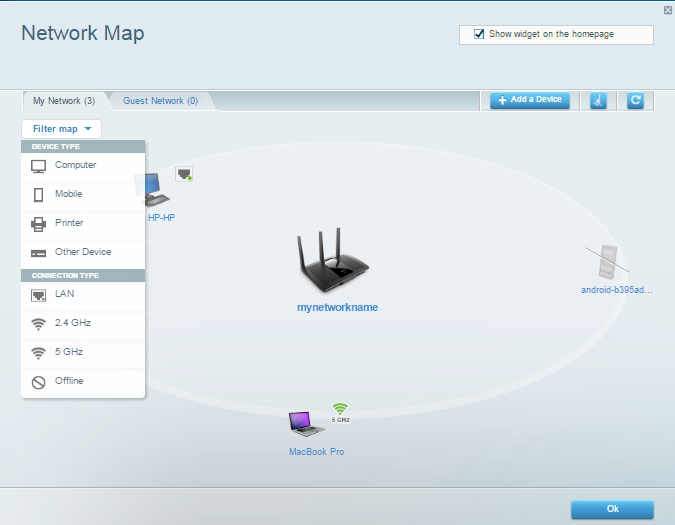This screenshot has height=525, width=675.
Task: Click the clear device list broom icon
Action: (x=598, y=101)
